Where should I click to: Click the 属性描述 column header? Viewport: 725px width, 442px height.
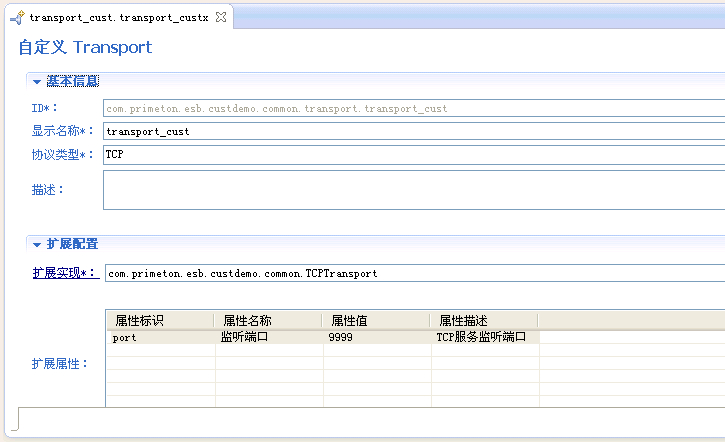click(x=484, y=321)
